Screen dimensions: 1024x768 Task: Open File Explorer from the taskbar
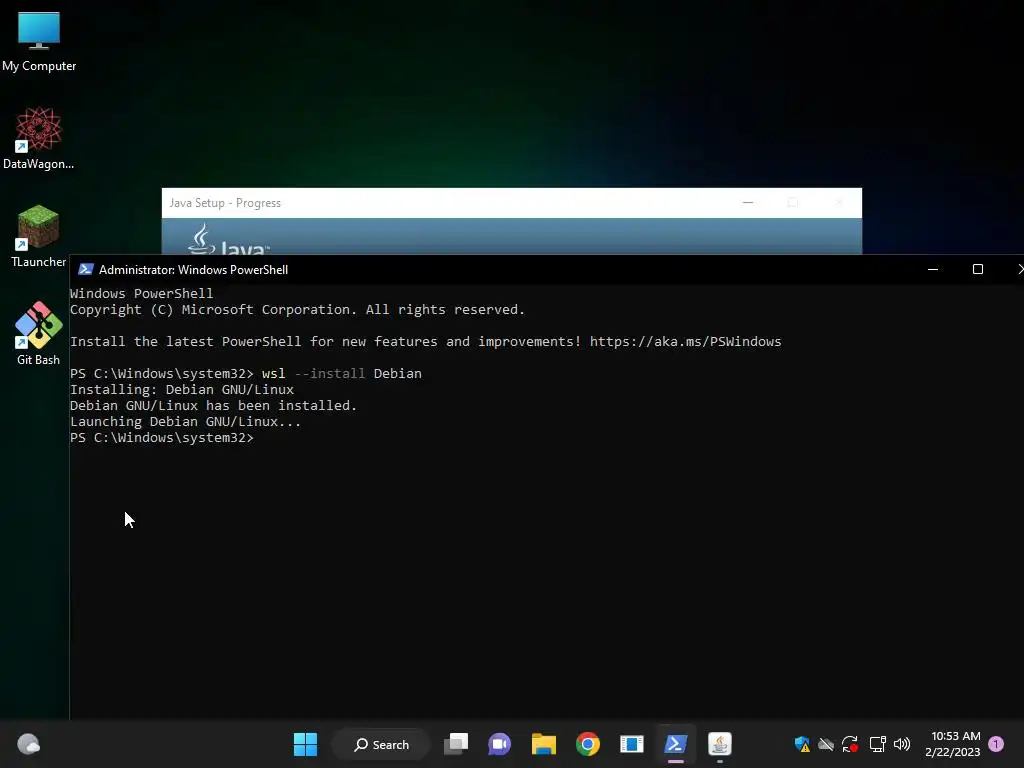(543, 744)
